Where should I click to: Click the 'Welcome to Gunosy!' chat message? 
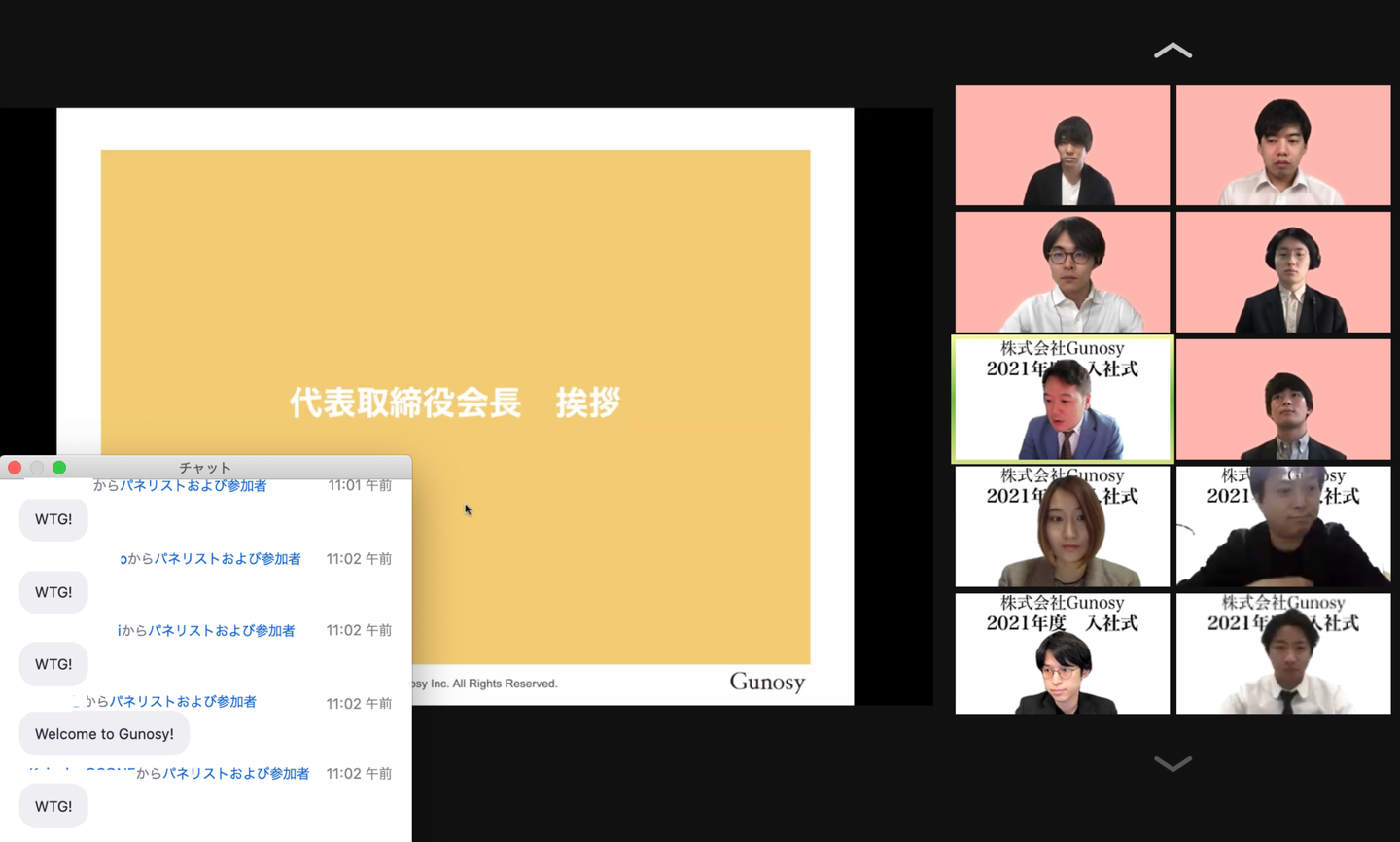104,734
